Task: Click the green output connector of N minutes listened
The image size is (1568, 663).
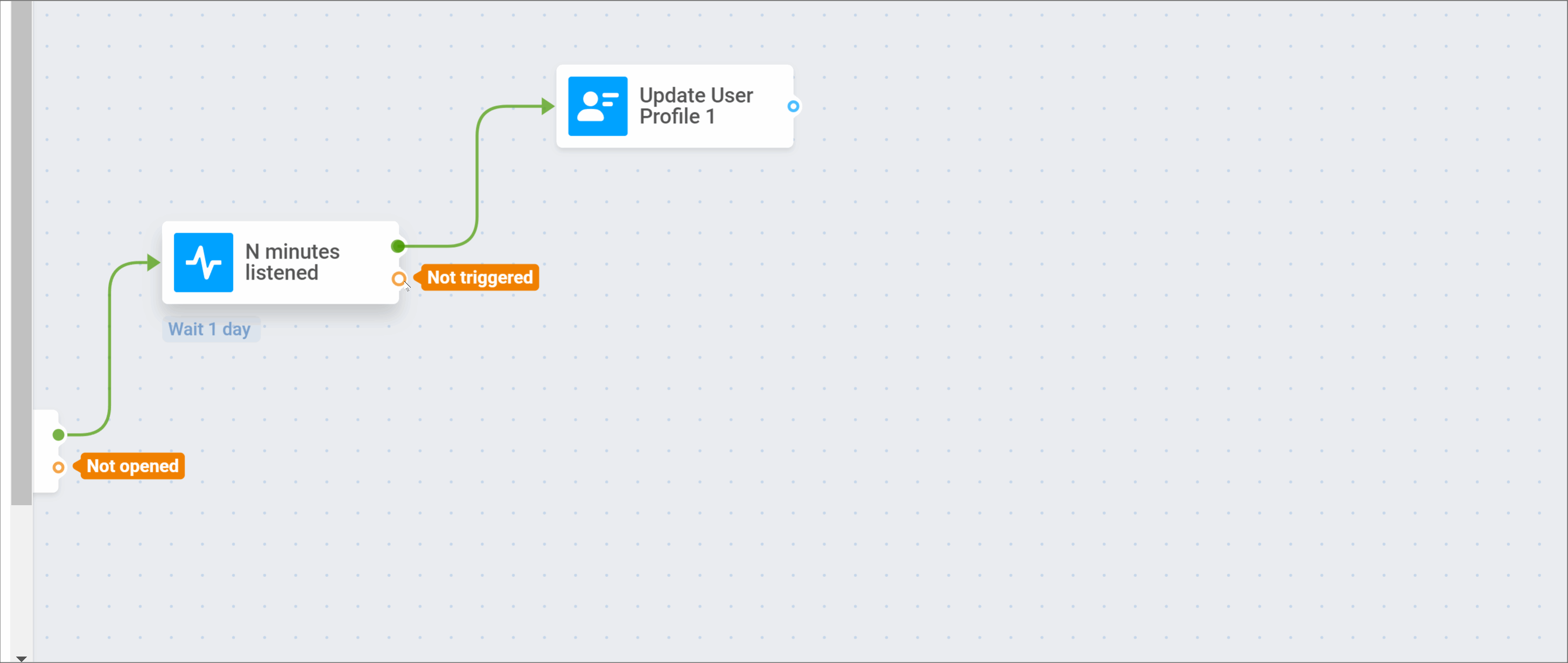Action: [x=398, y=247]
